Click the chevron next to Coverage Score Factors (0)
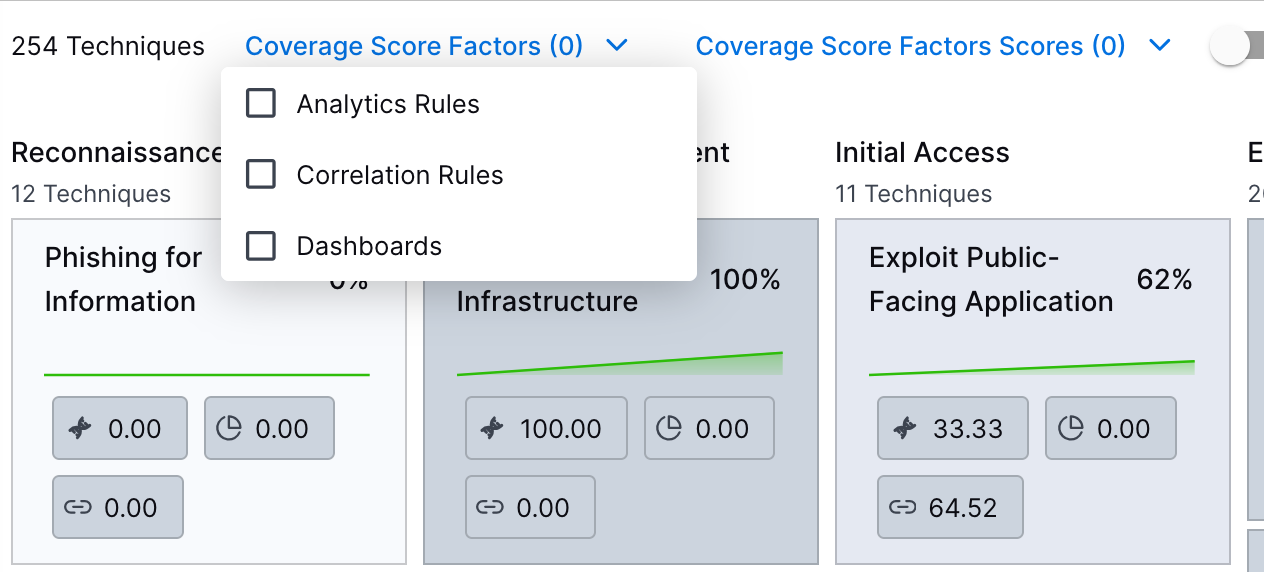This screenshot has height=572, width=1264. (617, 46)
